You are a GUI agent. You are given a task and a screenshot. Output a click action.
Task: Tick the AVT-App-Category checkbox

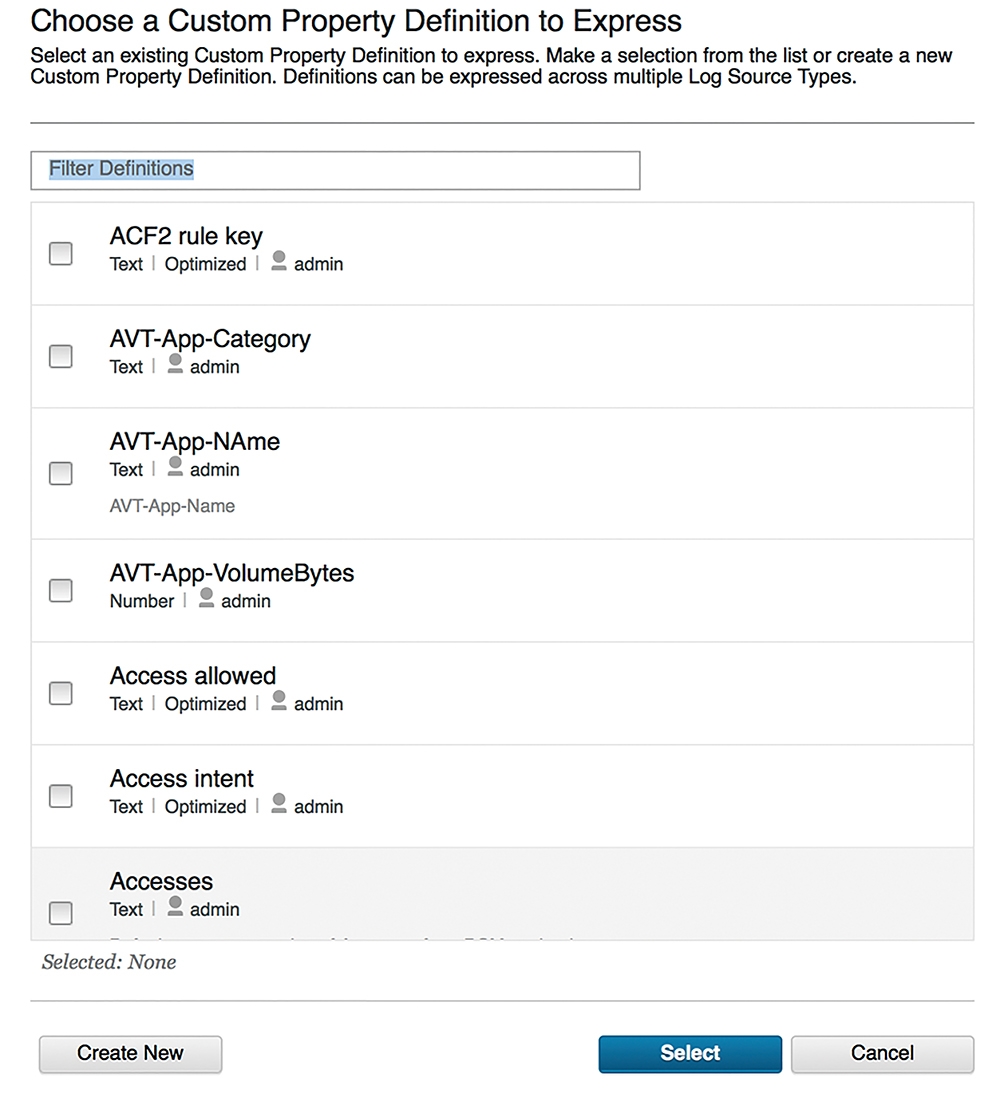coord(61,356)
